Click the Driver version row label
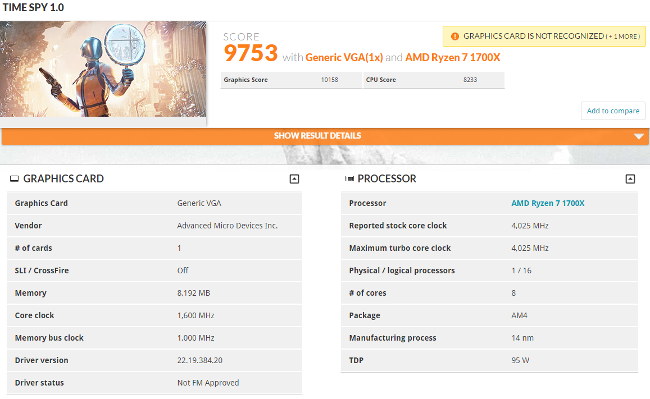The height and width of the screenshot is (399, 650). point(41,360)
